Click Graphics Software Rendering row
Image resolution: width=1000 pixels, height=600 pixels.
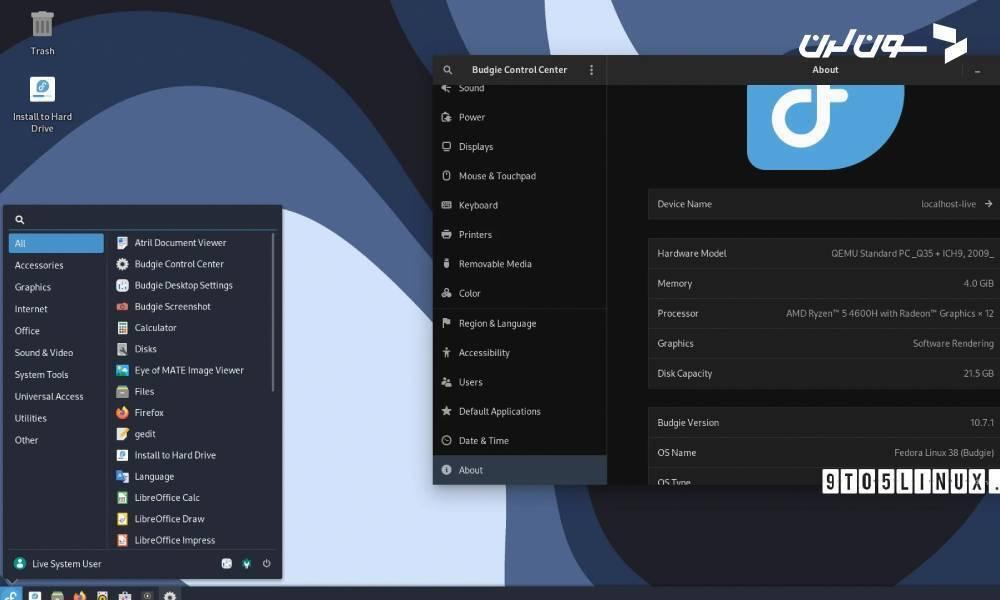click(x=824, y=343)
